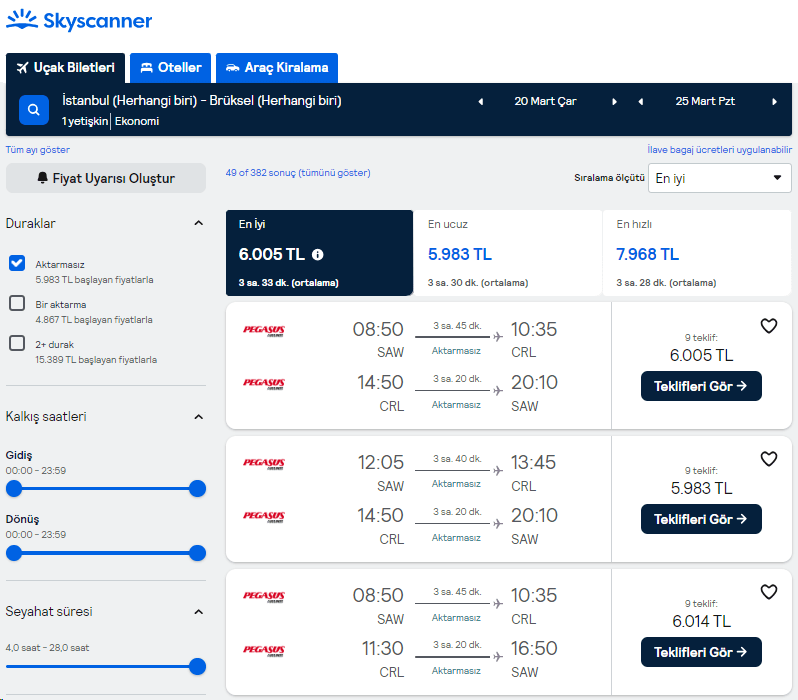Image resolution: width=798 pixels, height=700 pixels.
Task: Click the Seyahat süresi slider handle
Action: click(197, 666)
